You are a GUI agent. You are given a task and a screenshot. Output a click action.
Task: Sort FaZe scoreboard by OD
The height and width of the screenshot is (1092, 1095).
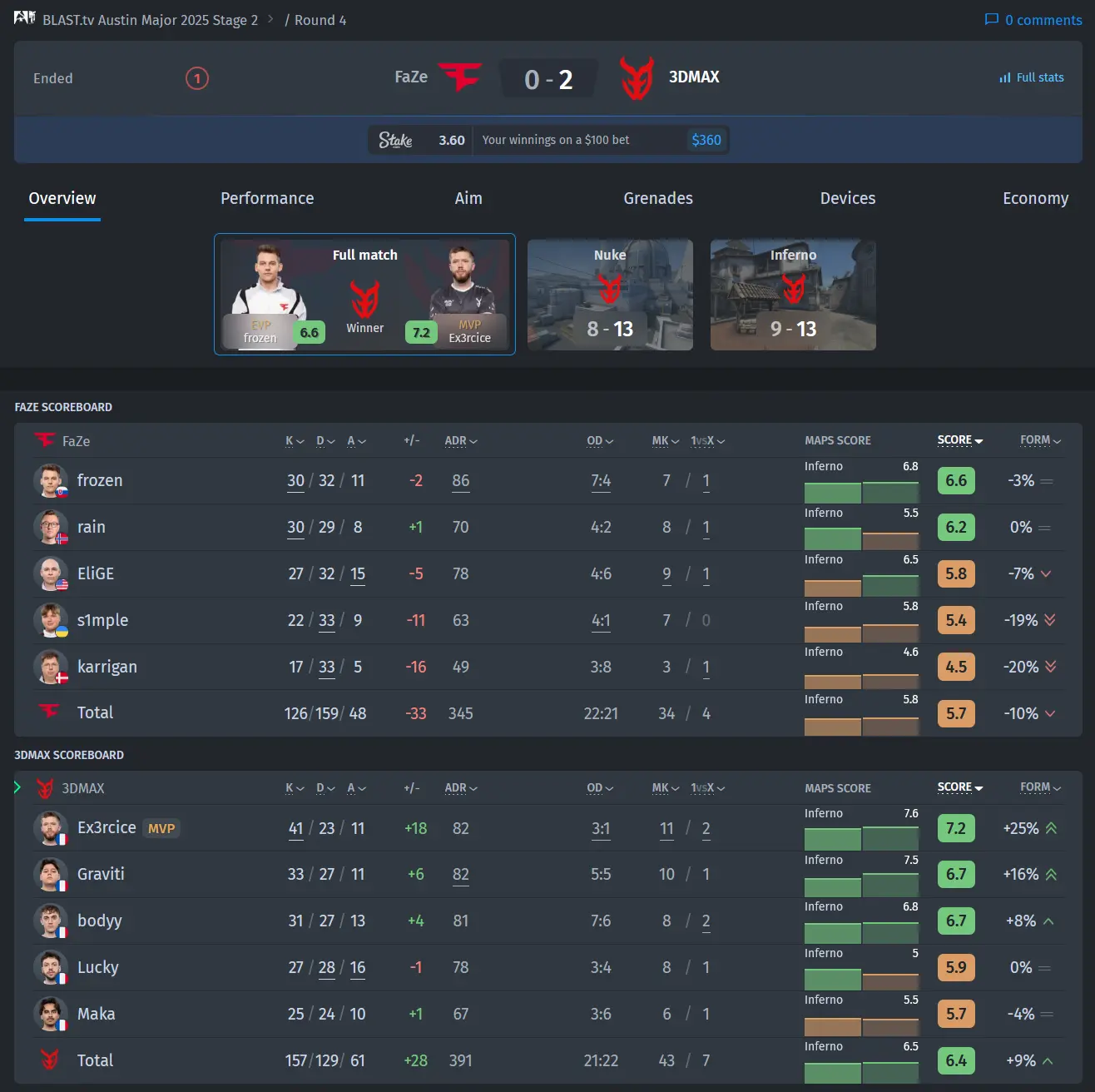[600, 441]
